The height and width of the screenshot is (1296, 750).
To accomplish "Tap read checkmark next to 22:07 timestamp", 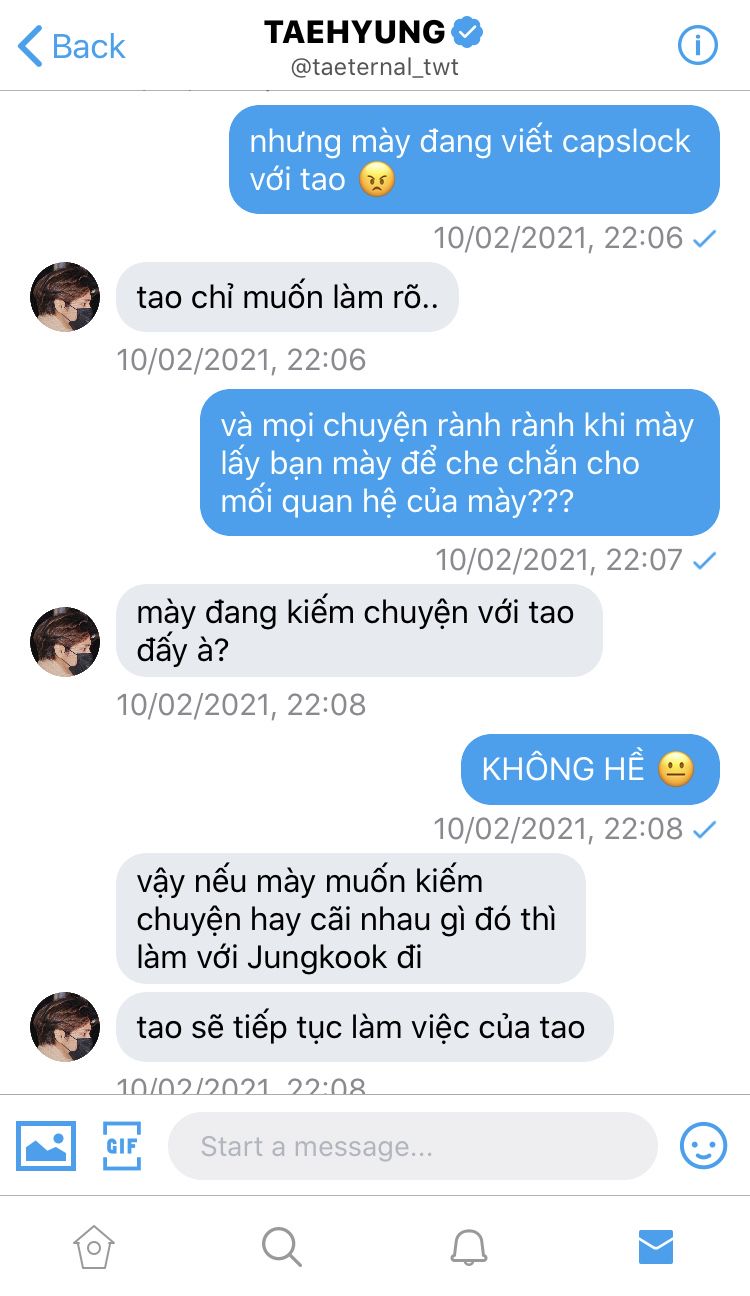I will pyautogui.click(x=705, y=560).
